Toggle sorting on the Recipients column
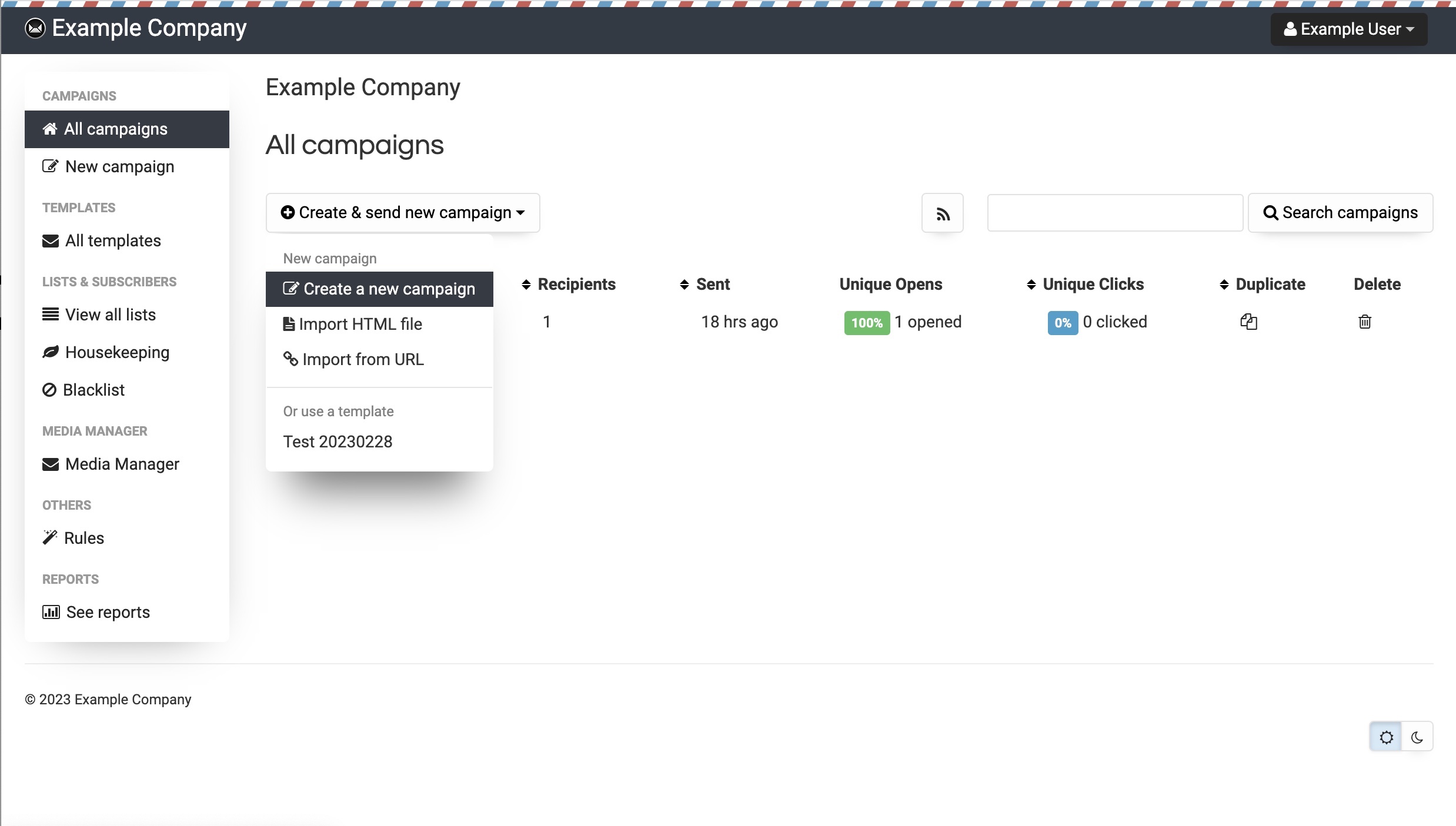Viewport: 1456px width, 826px height. pyautogui.click(x=525, y=284)
